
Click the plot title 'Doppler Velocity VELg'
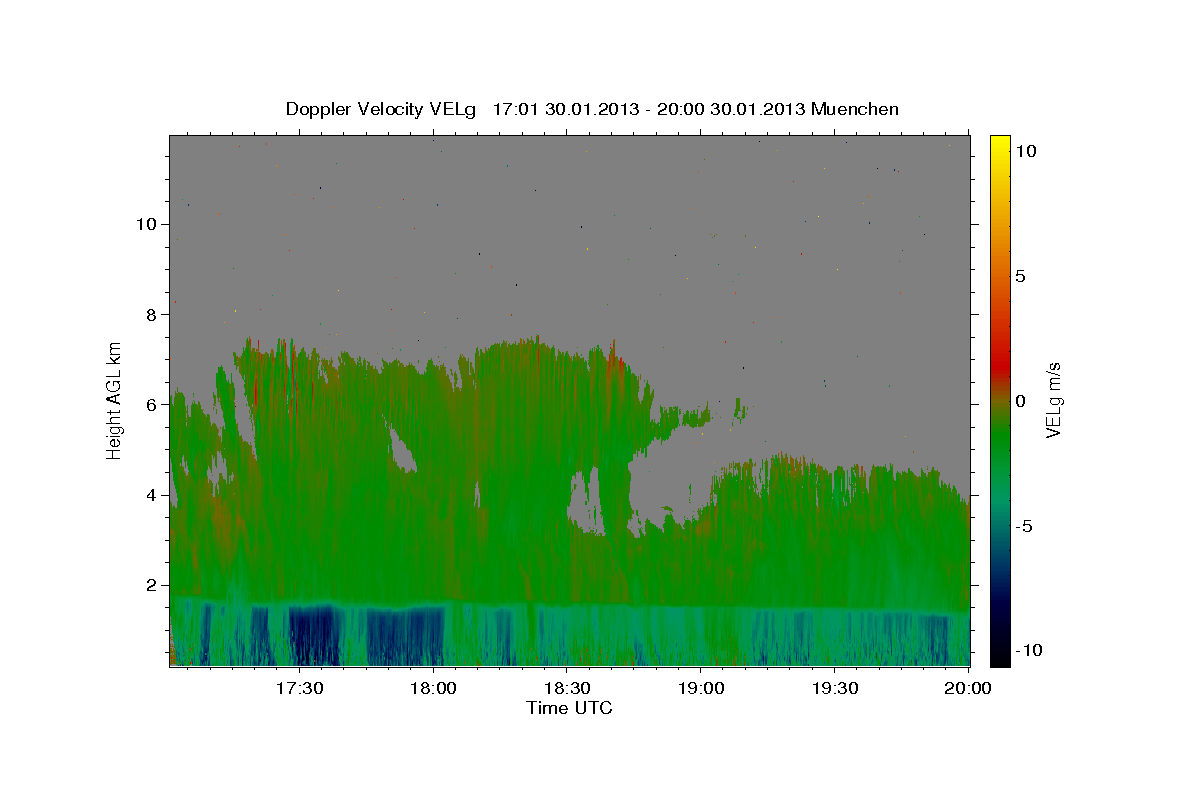(x=383, y=109)
